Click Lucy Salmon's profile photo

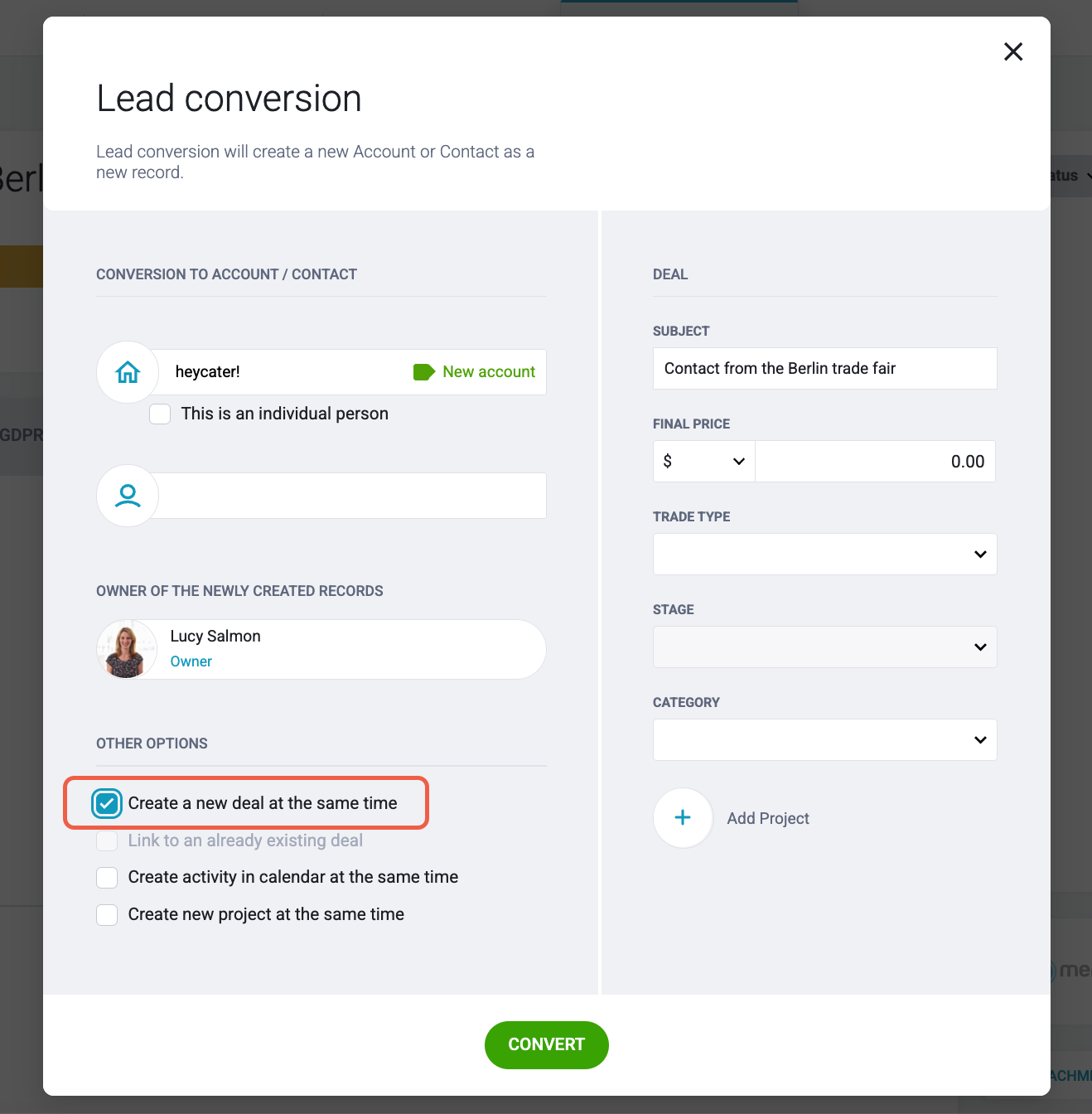tap(127, 650)
